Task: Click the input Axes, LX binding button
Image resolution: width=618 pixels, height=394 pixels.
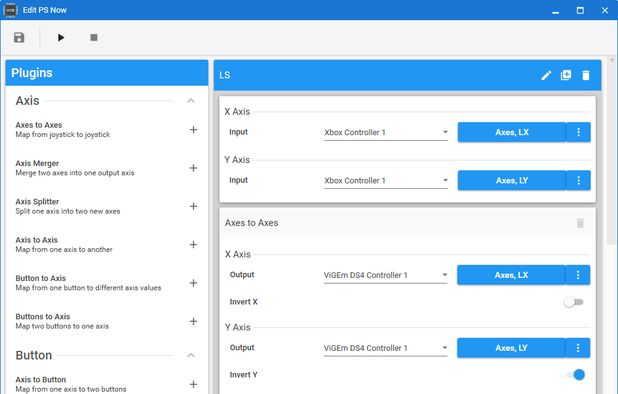Action: tap(512, 132)
